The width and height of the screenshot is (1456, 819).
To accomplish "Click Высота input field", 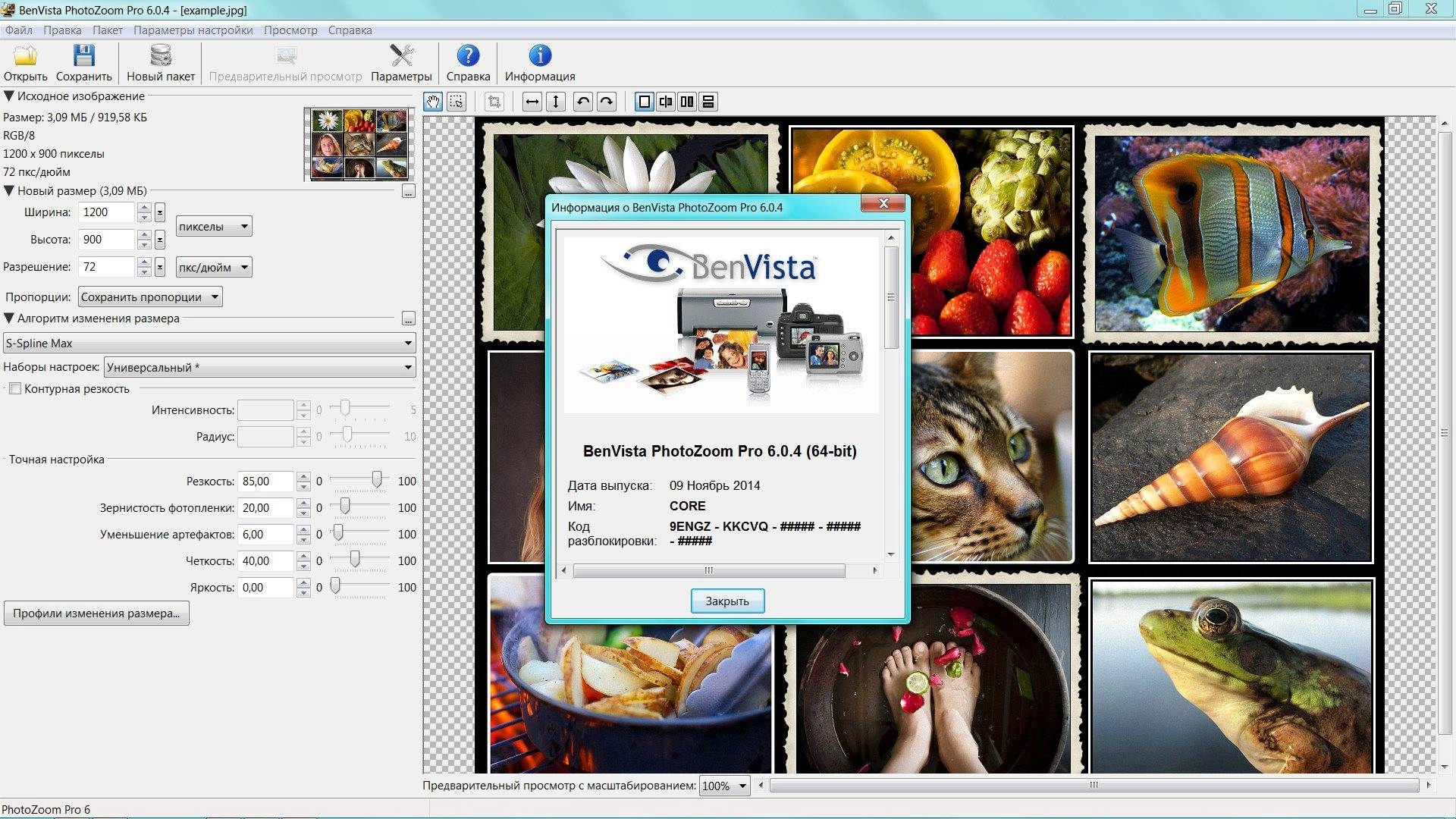I will click(107, 240).
